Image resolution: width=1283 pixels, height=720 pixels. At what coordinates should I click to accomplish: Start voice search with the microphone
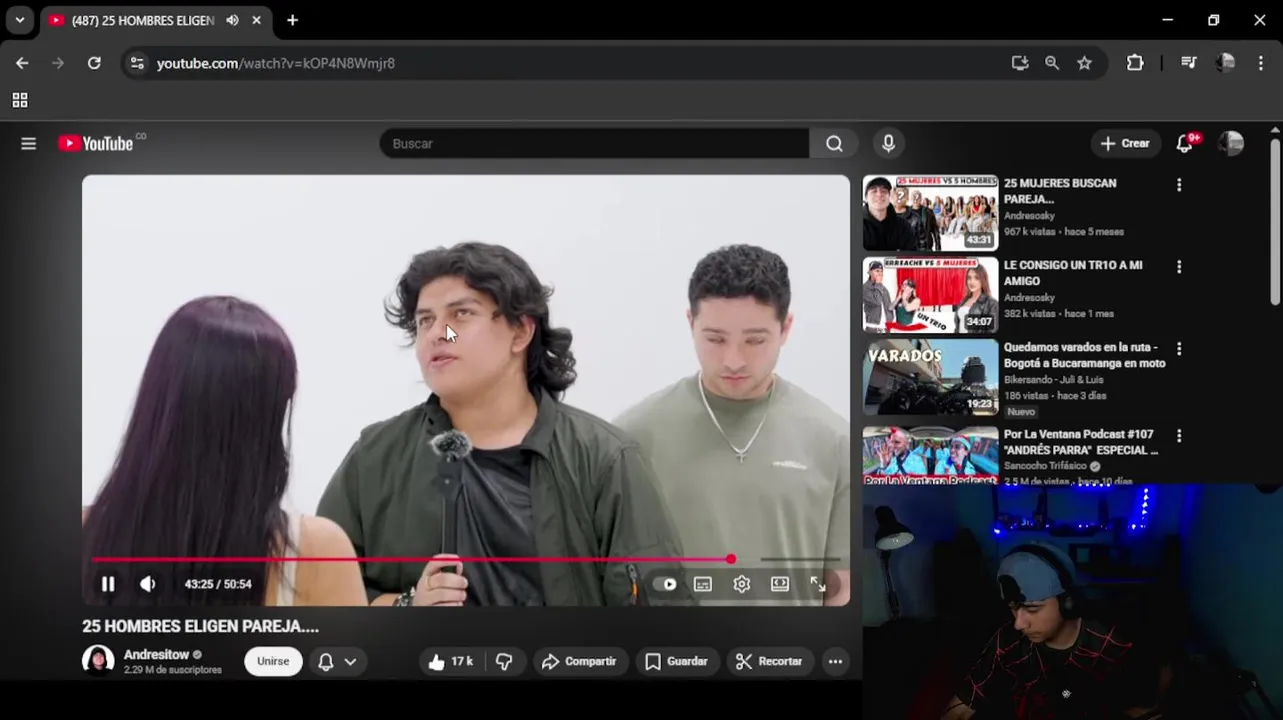pos(888,143)
